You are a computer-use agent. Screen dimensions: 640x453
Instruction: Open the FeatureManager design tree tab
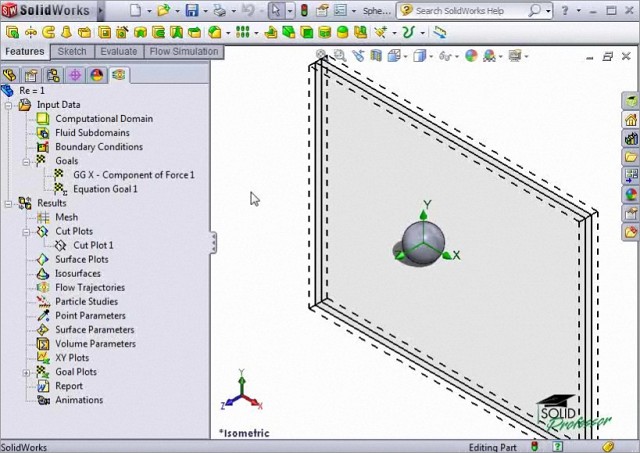coord(10,75)
